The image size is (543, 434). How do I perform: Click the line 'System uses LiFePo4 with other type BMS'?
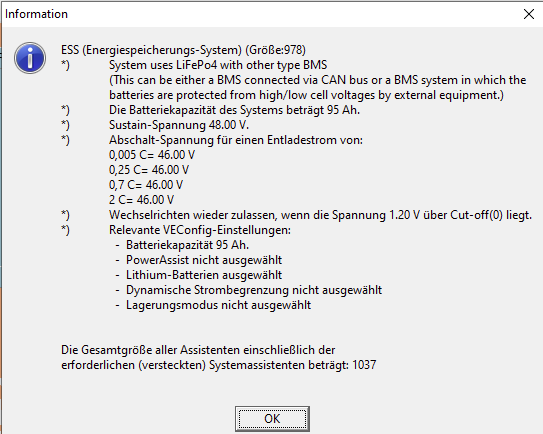(218, 65)
